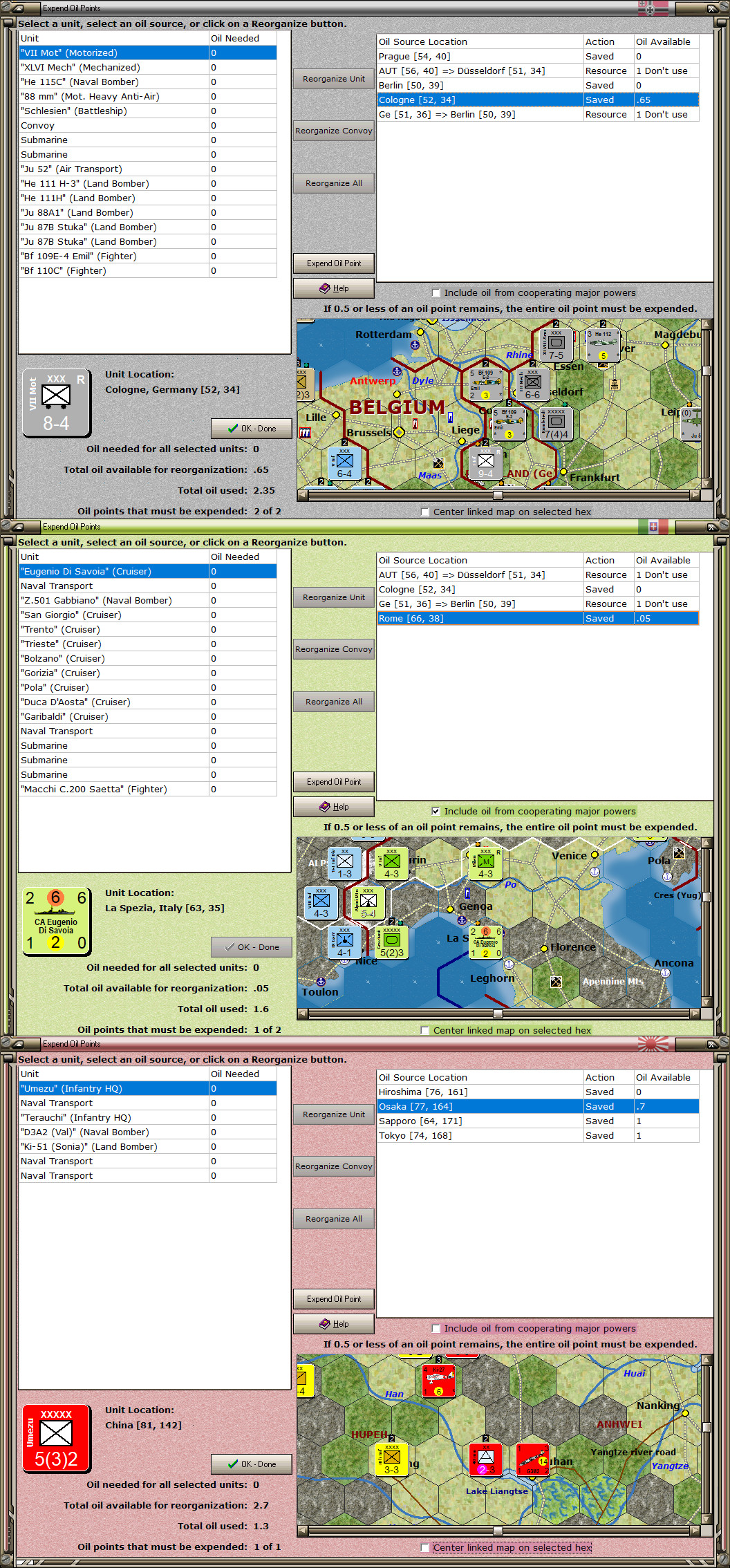Viewport: 730px width, 1568px height.
Task: Click the help book icon in Italian window
Action: [x=325, y=807]
